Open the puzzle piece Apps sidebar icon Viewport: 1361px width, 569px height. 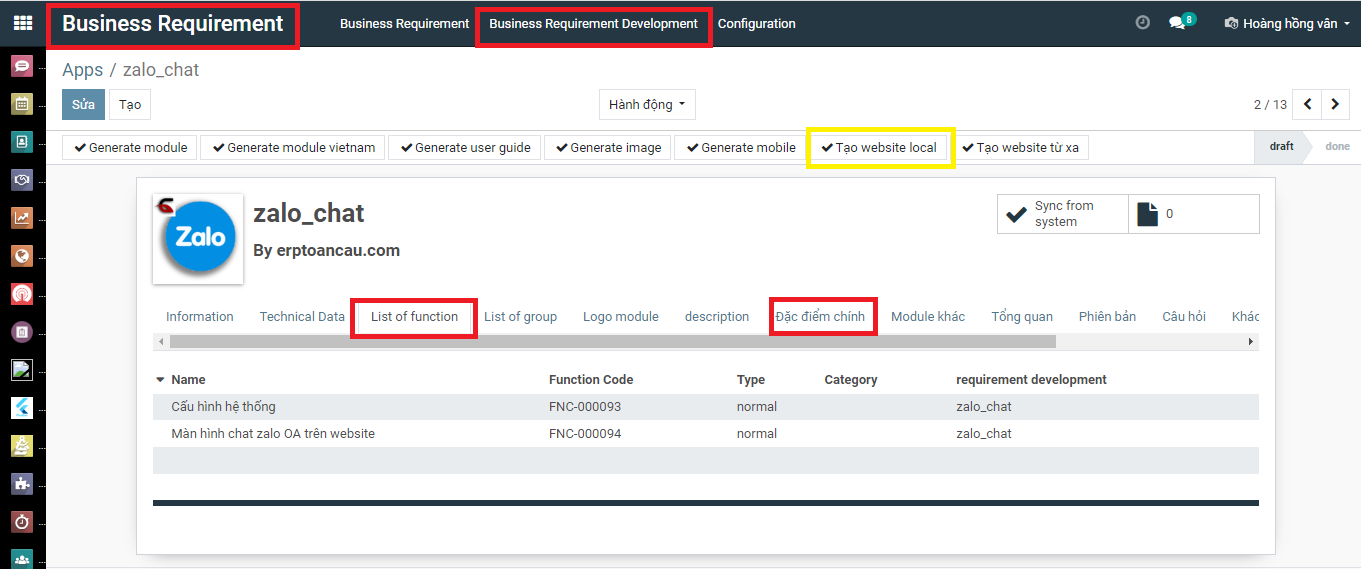click(x=22, y=484)
